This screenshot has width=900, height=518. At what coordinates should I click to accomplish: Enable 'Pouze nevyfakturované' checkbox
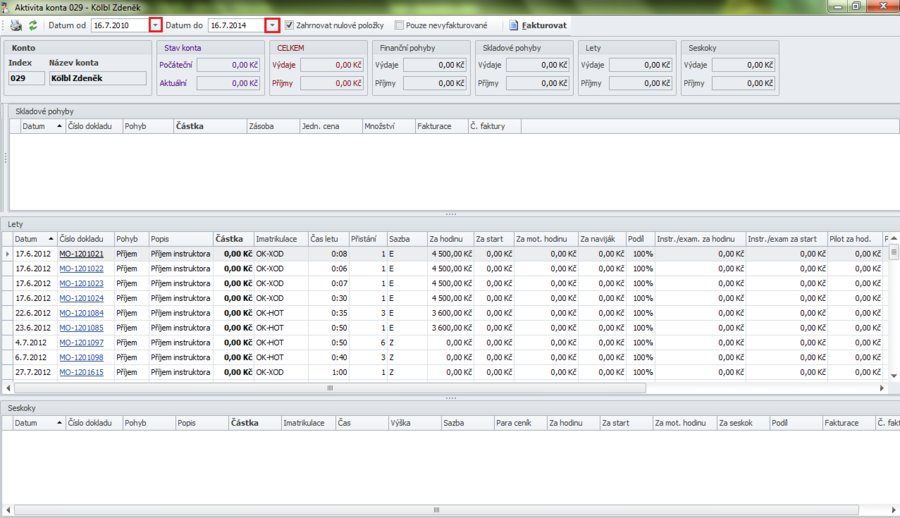pyautogui.click(x=400, y=25)
